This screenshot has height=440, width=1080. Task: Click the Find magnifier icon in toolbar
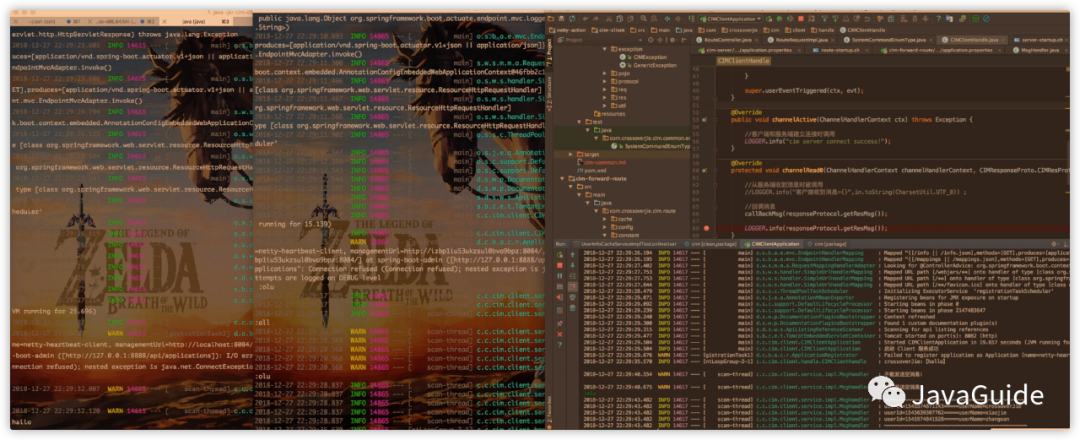tap(643, 19)
